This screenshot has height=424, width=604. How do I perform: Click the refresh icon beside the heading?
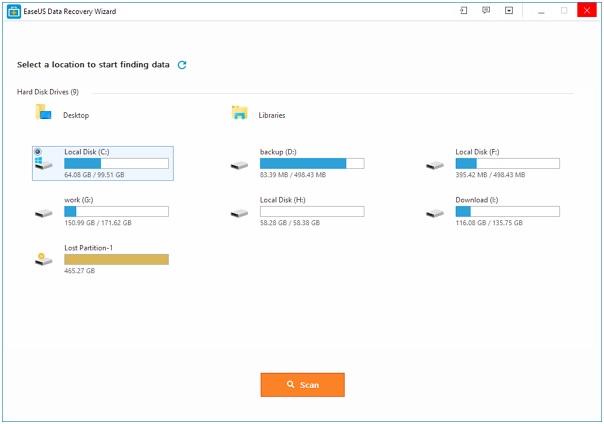click(x=182, y=65)
